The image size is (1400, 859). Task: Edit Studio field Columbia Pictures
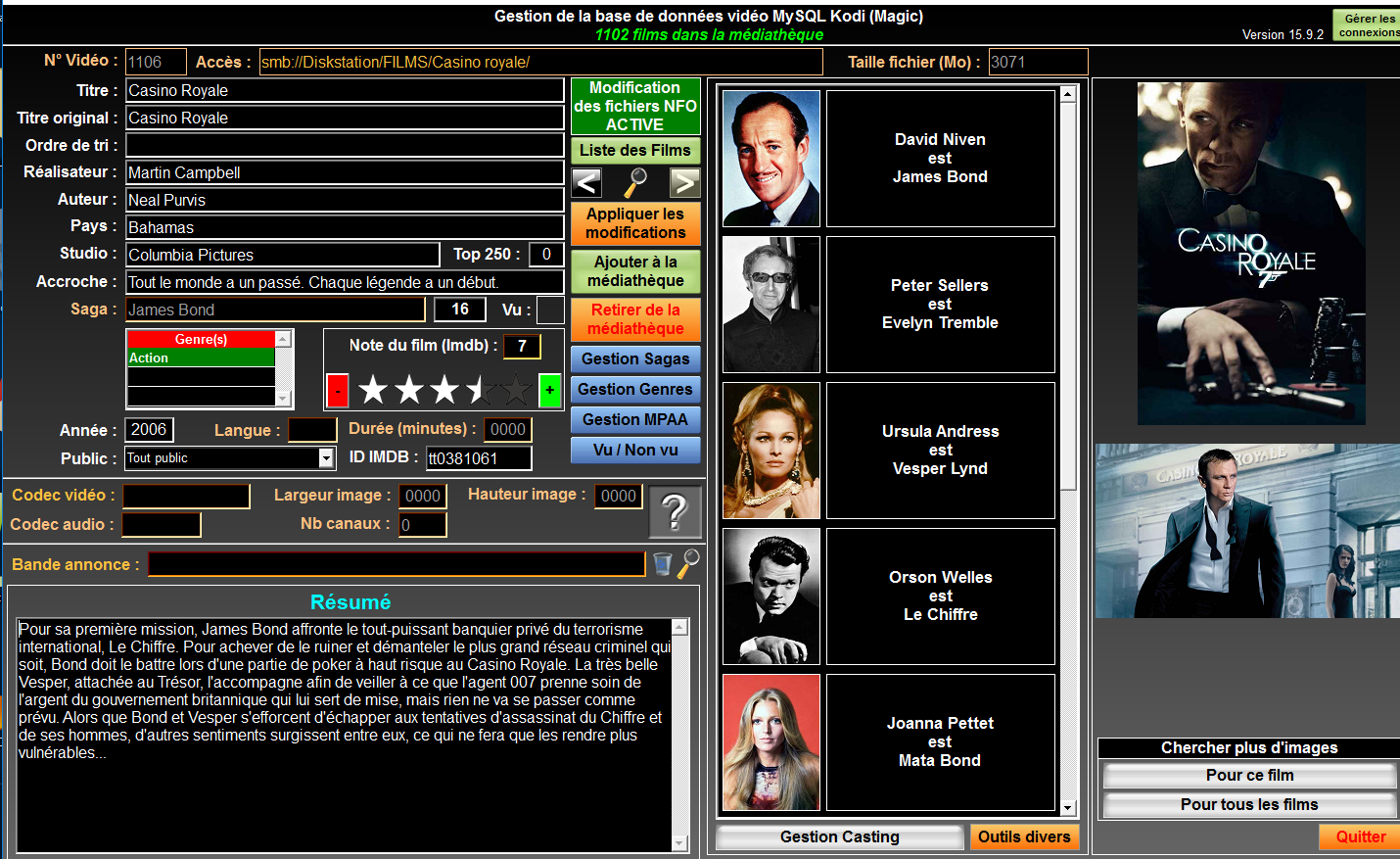tap(283, 255)
